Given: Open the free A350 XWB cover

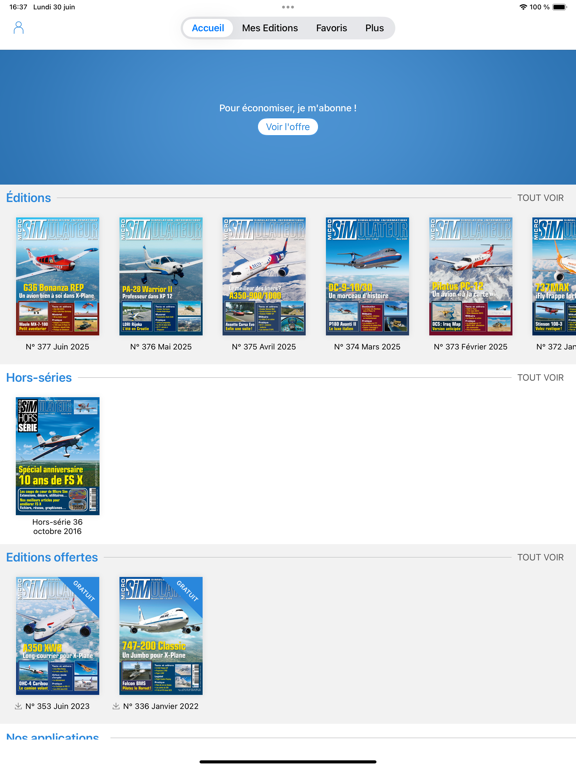Looking at the screenshot, I should coord(57,636).
